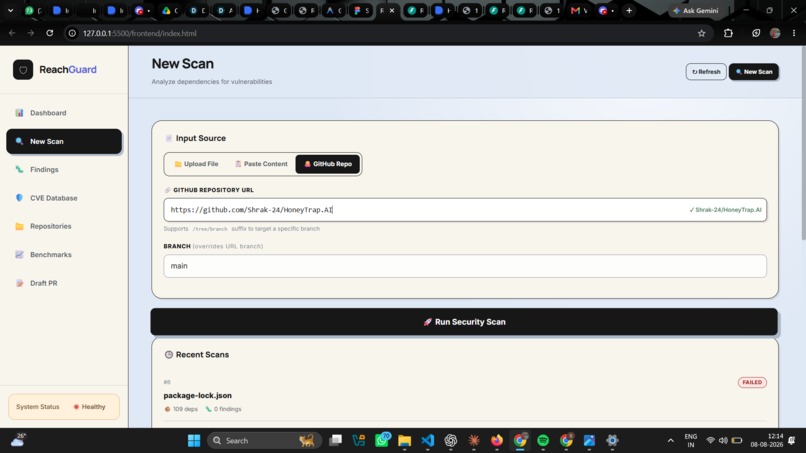Viewport: 806px width, 453px height.
Task: Open Settings gear from taskbar
Action: pyautogui.click(x=612, y=441)
